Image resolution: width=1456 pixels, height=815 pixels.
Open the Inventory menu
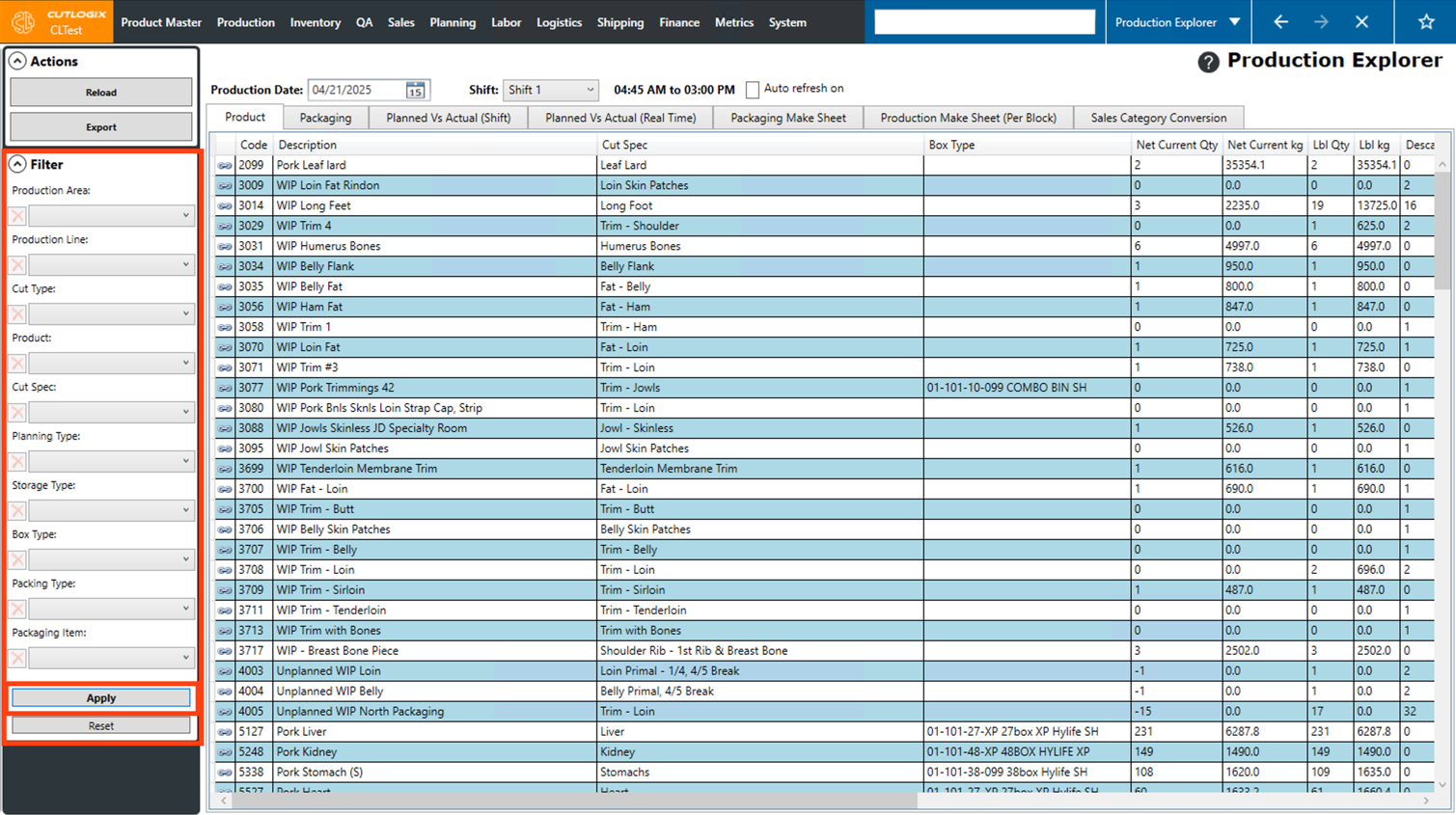(315, 22)
